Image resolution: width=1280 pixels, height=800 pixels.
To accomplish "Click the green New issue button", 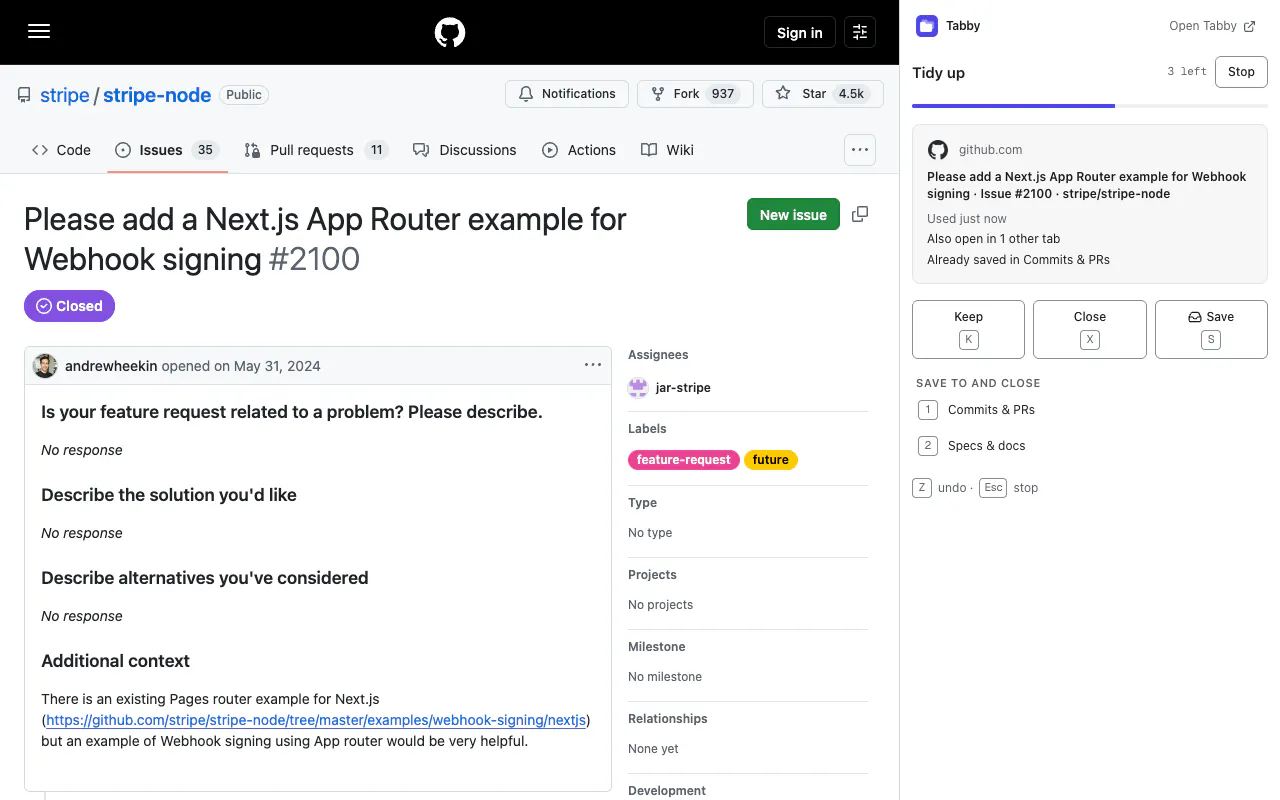I will click(793, 214).
